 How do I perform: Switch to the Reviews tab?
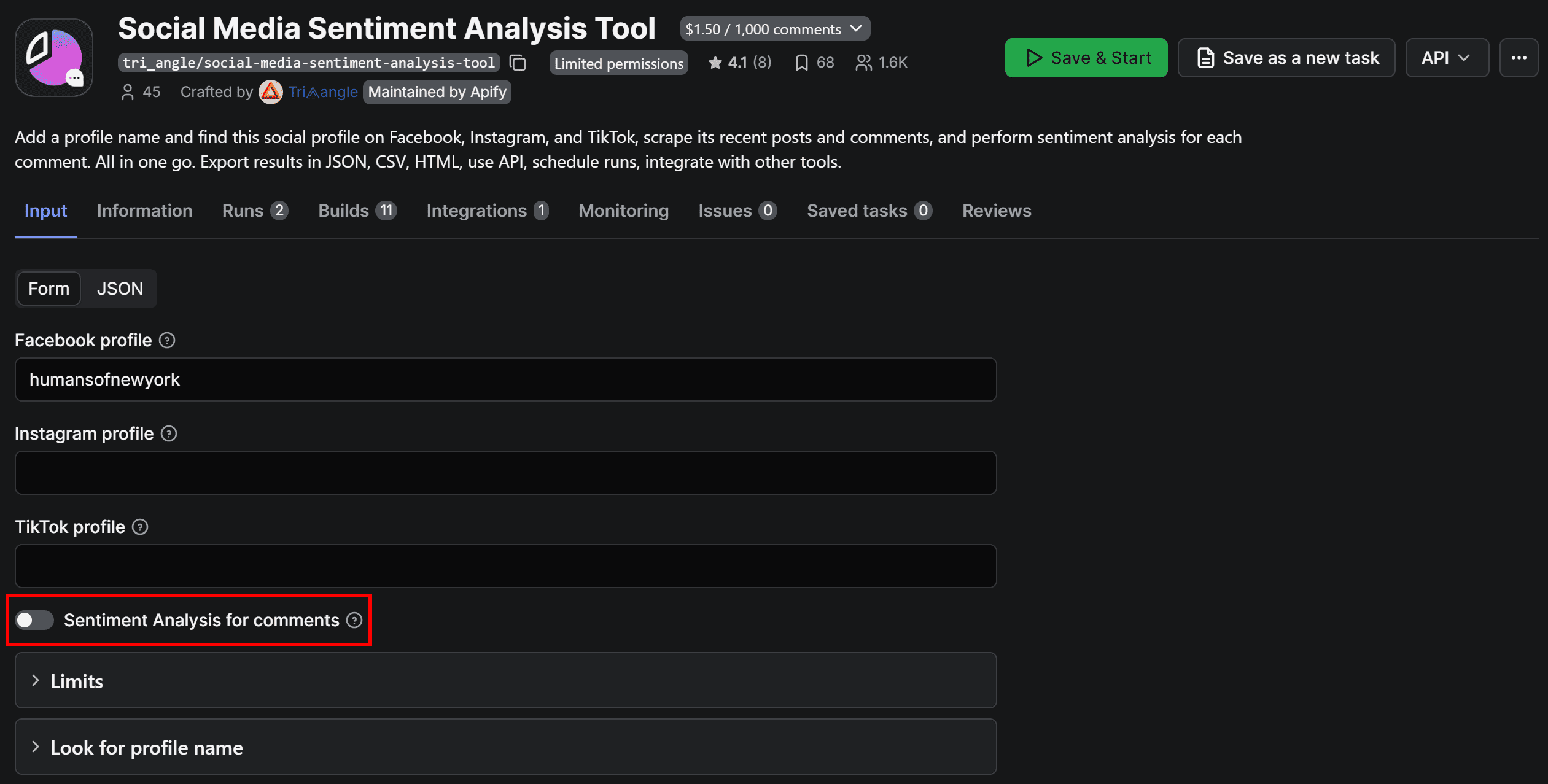point(996,211)
